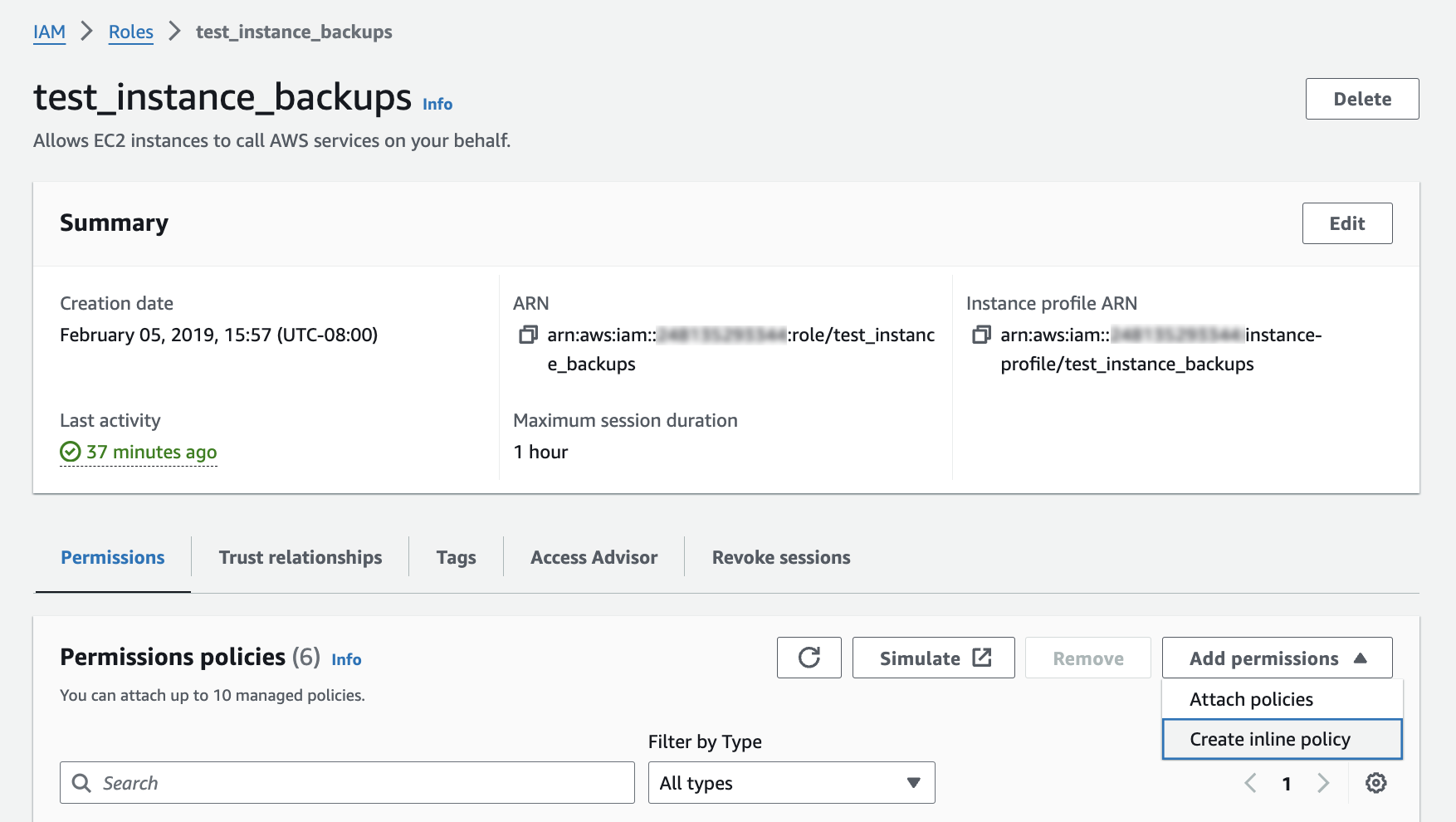The image size is (1456, 822).
Task: Open Filter by Type dropdown
Action: 791,783
